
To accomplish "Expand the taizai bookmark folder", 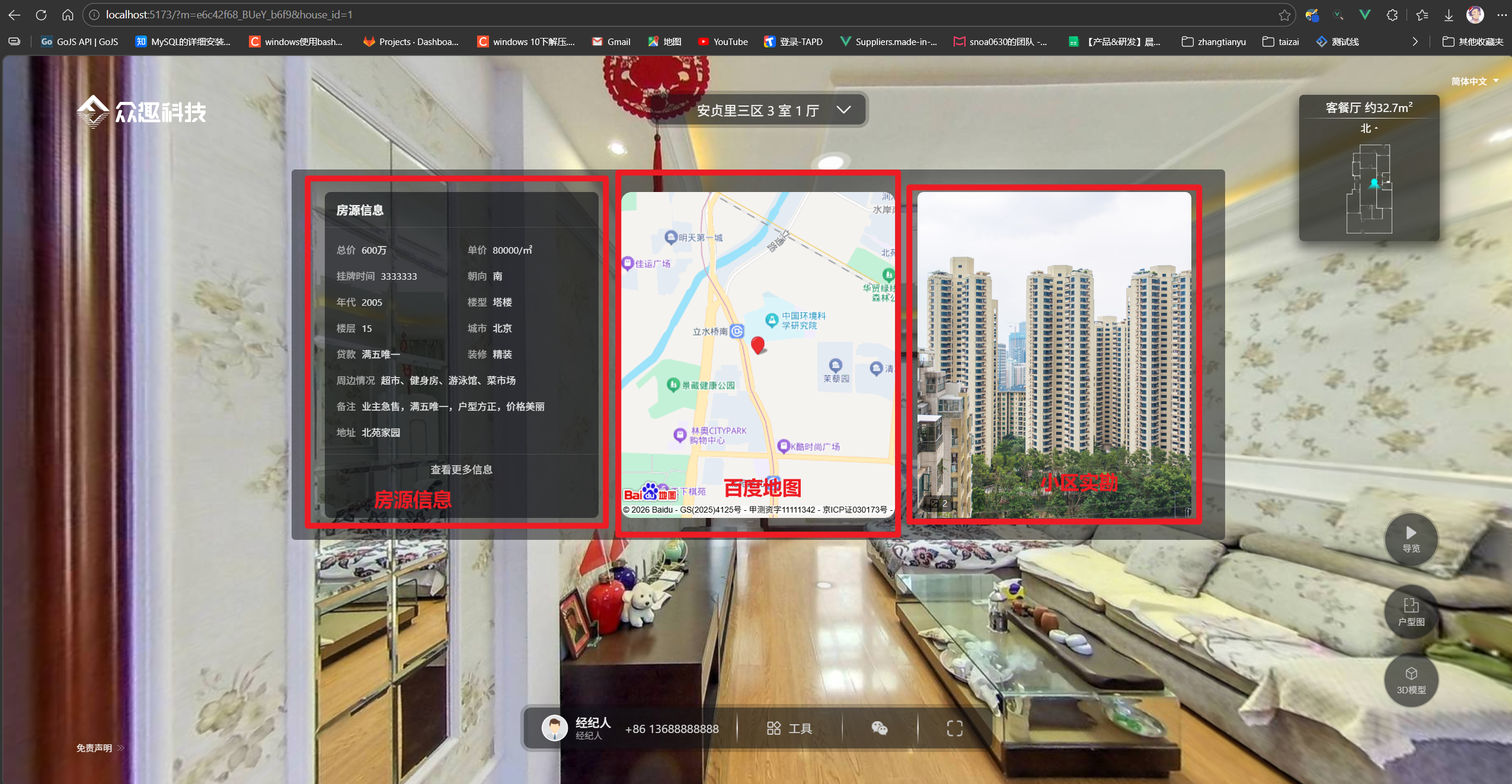I will click(1281, 41).
